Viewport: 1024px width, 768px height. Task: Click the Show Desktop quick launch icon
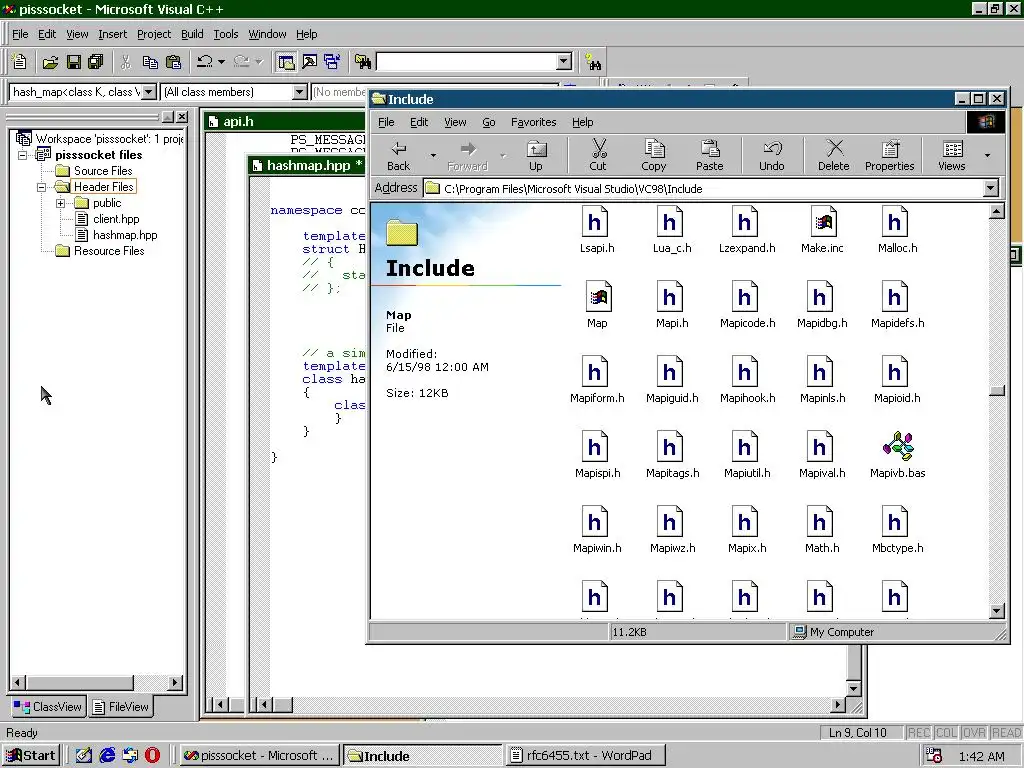(84, 756)
